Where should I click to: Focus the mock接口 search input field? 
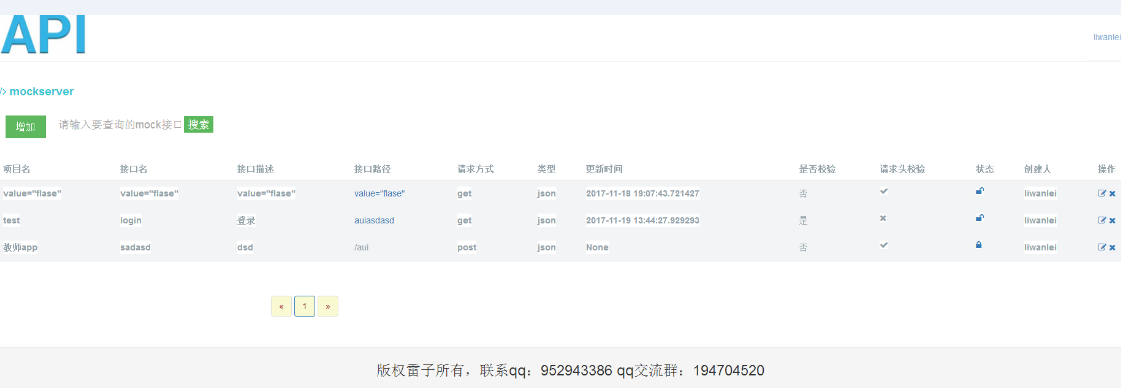[x=120, y=124]
